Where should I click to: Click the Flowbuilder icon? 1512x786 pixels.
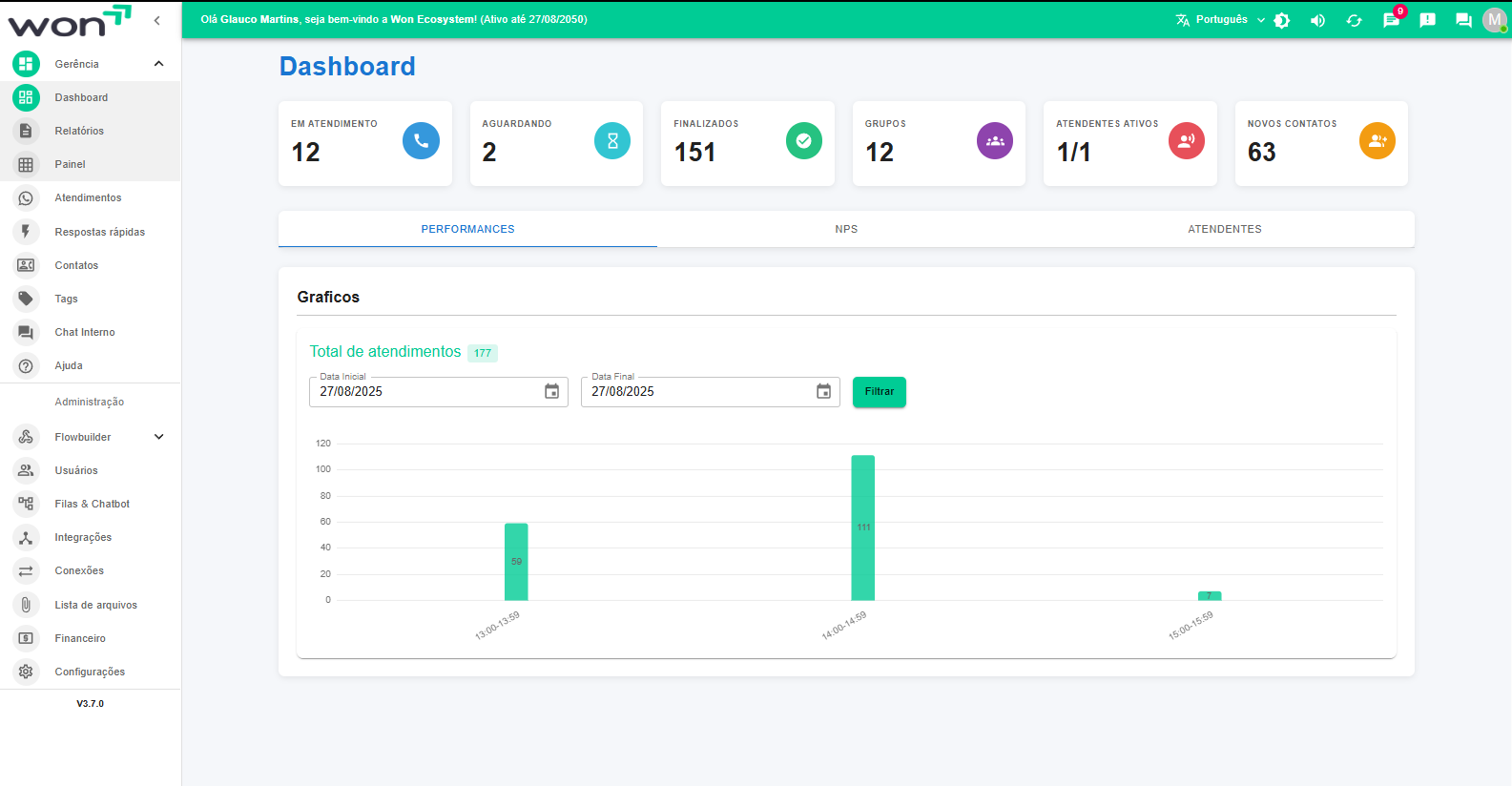[x=26, y=437]
